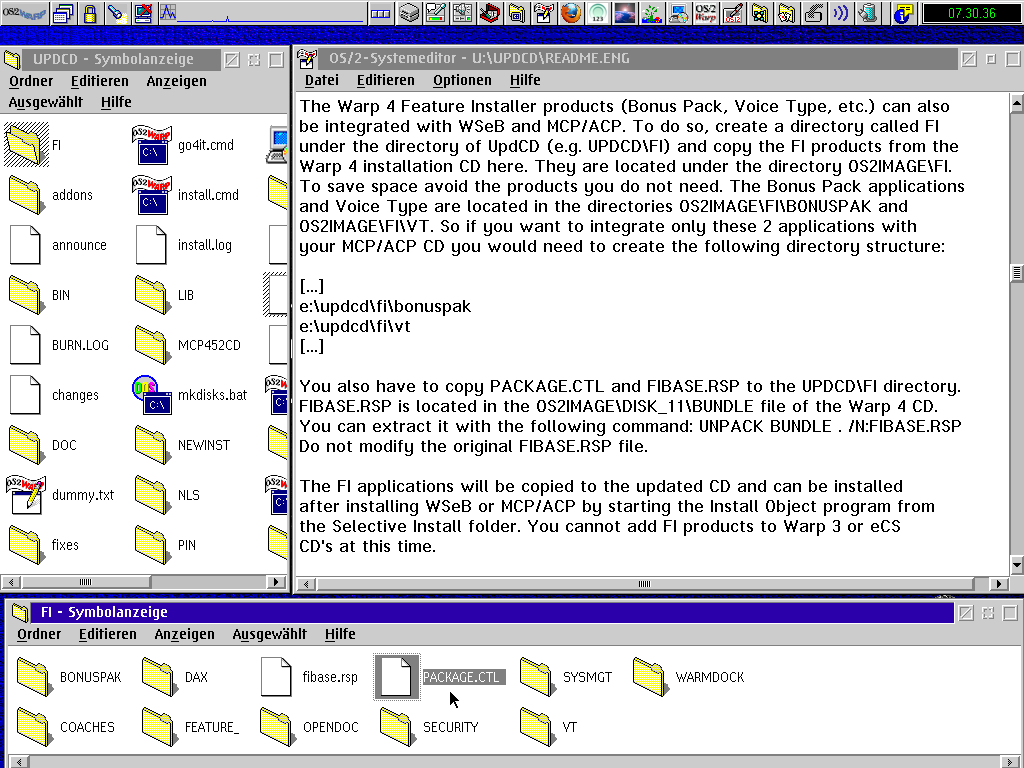Select the fixes folder in UPDCD window
The image size is (1024, 768).
click(x=26, y=545)
